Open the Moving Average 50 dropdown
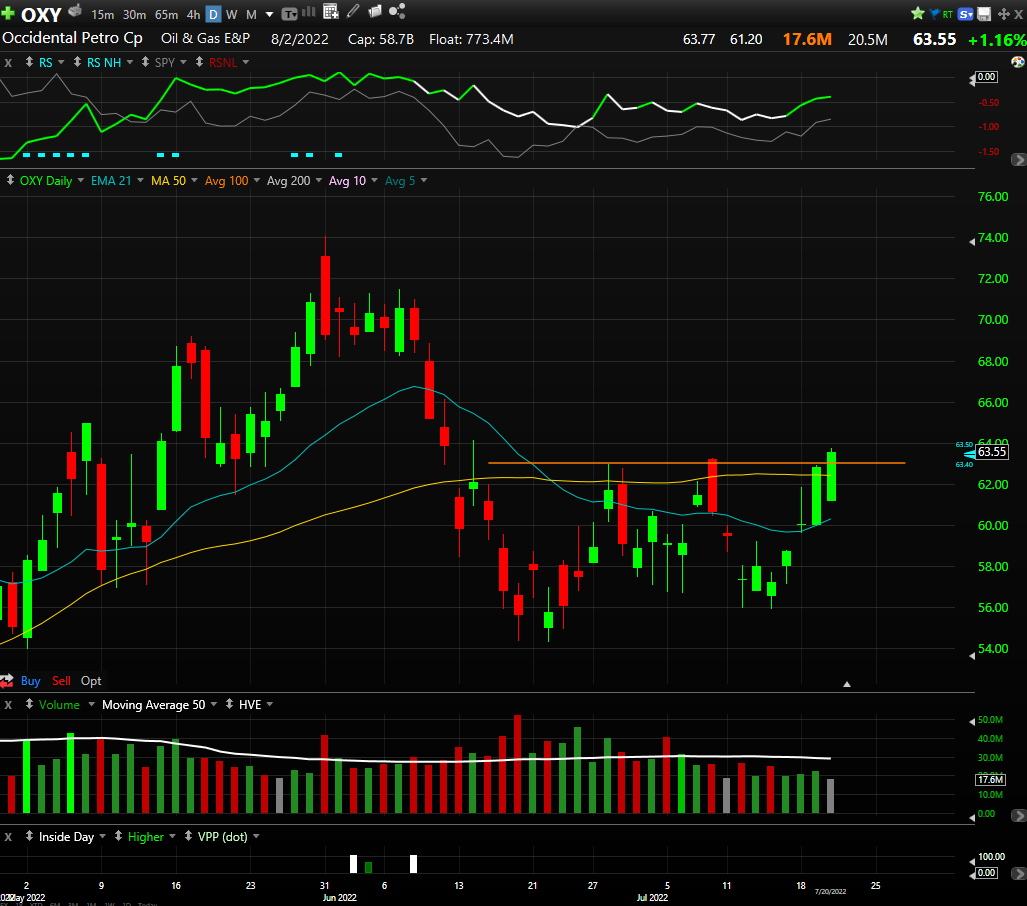Viewport: 1027px width, 906px height. tap(214, 705)
